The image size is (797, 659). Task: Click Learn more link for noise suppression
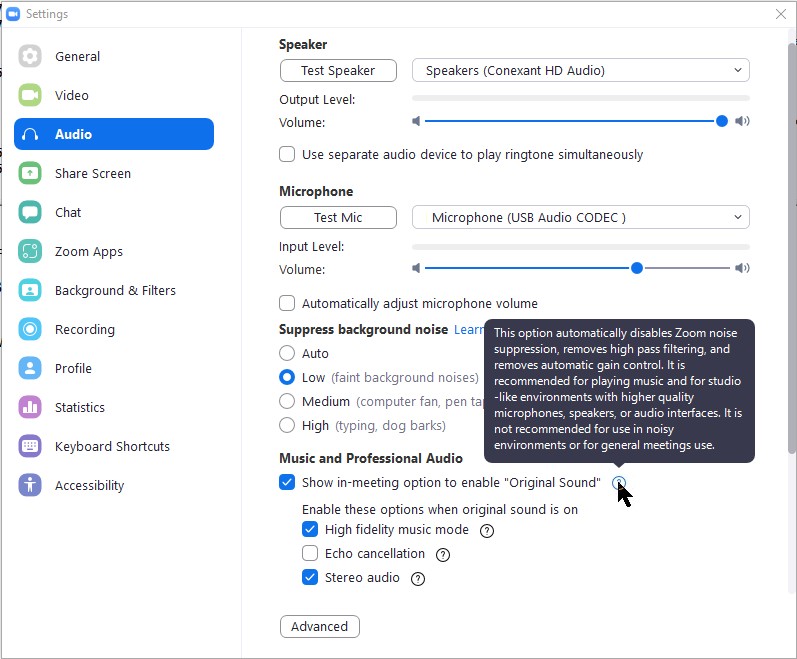[469, 329]
